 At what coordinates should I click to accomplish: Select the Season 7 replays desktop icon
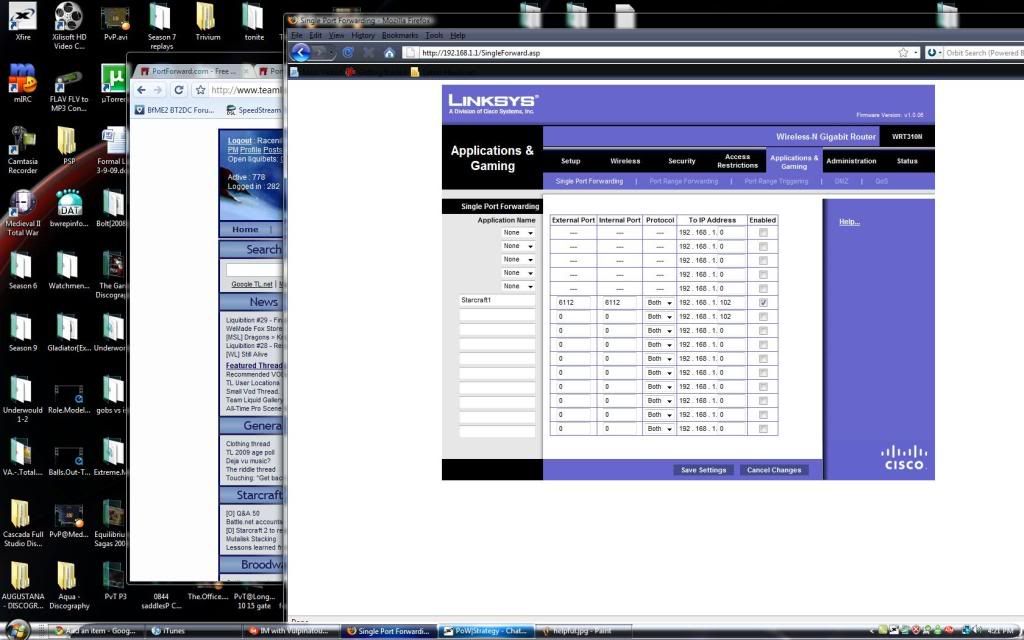161,26
